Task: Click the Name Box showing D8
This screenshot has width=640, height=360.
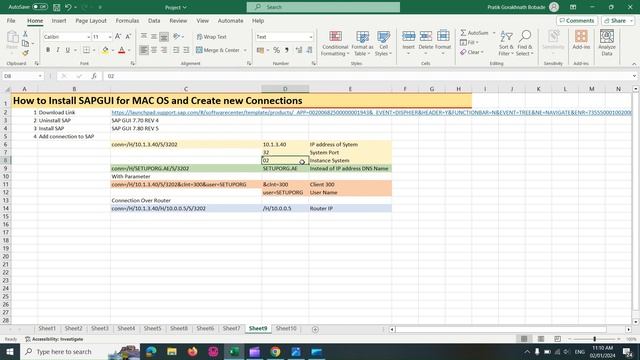Action: coord(23,76)
